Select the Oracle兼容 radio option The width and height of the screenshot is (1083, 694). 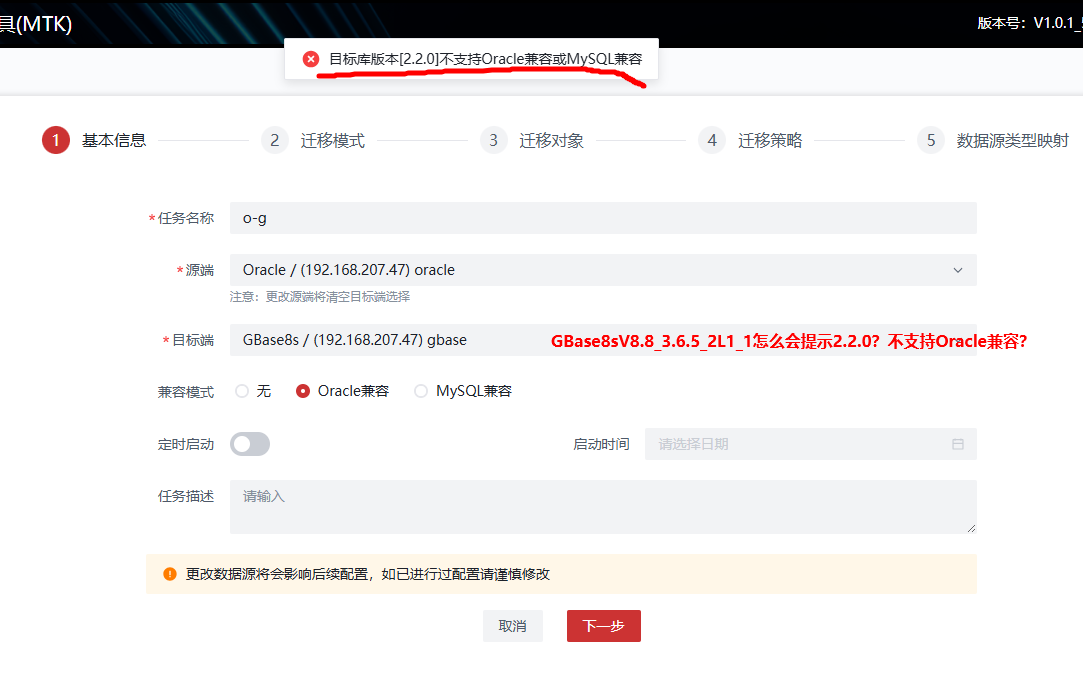tap(303, 391)
